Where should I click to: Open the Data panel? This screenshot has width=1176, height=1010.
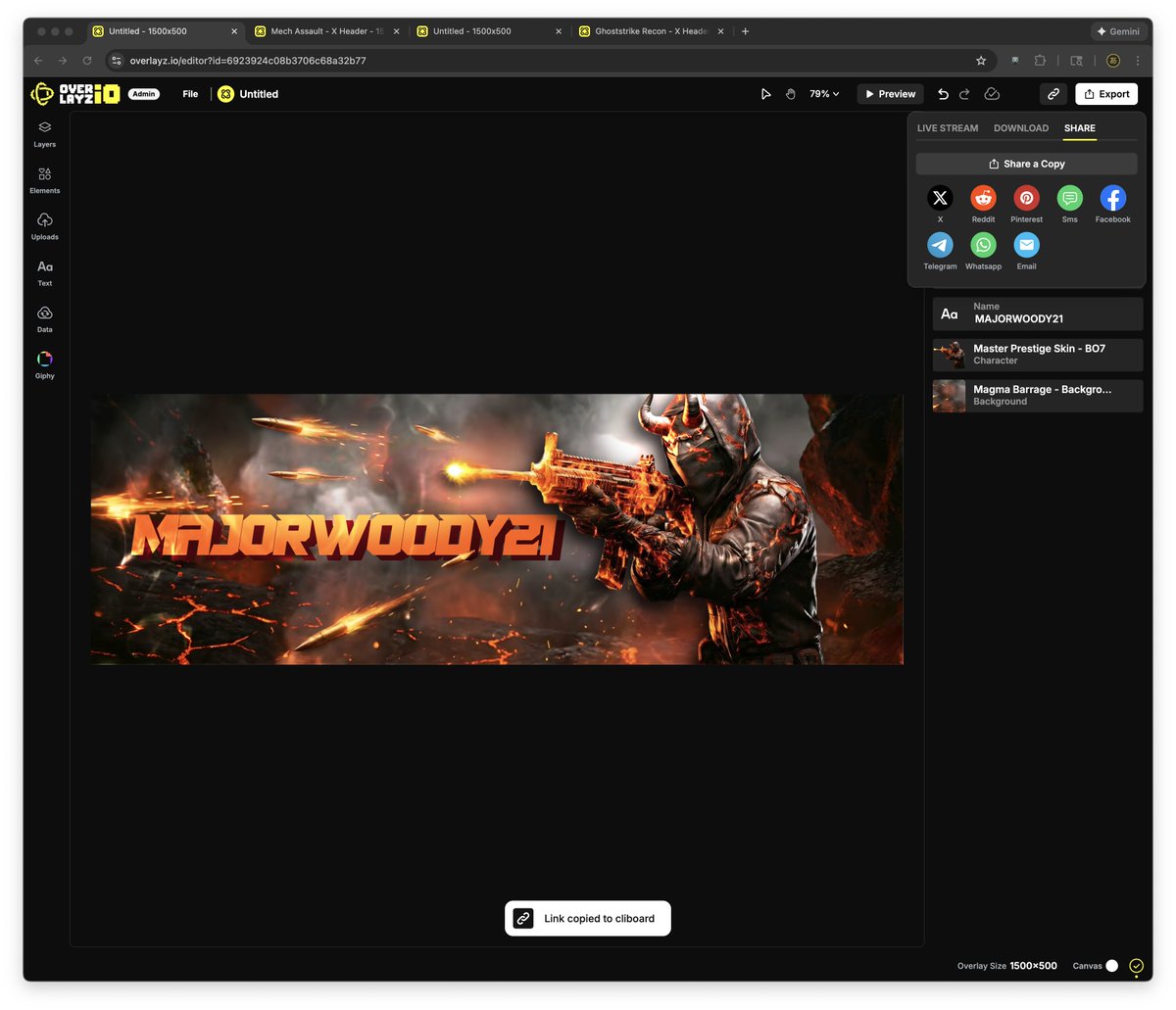45,319
